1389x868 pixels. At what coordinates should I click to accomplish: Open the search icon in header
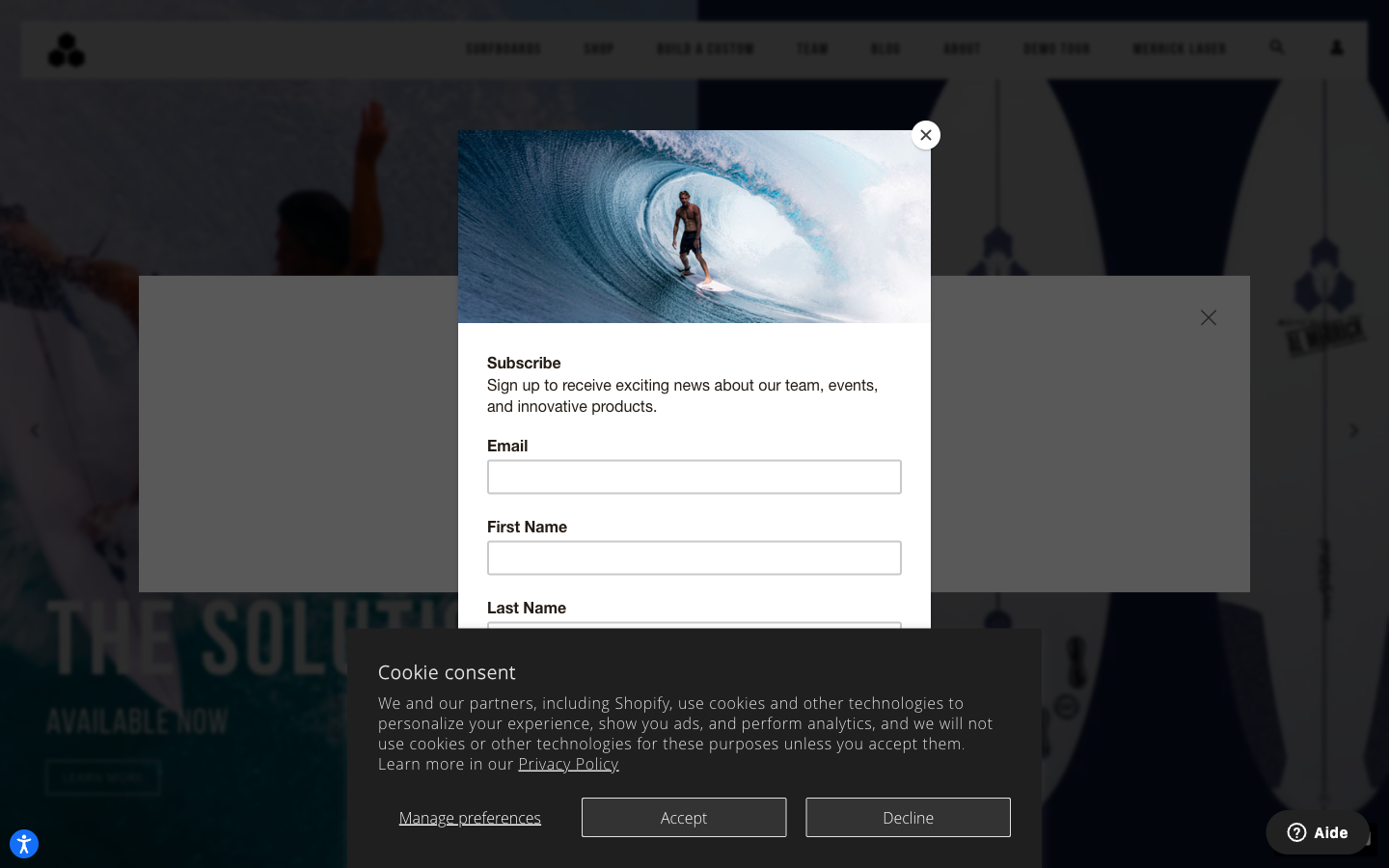(1277, 47)
